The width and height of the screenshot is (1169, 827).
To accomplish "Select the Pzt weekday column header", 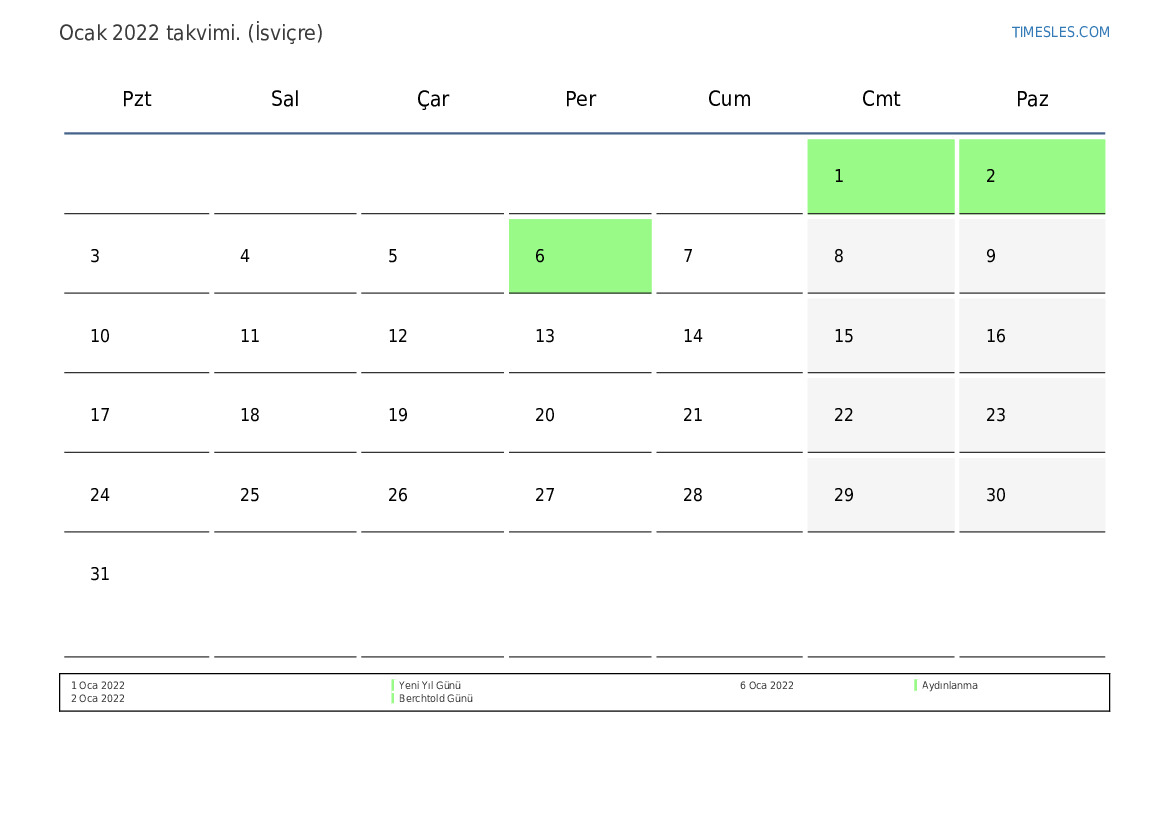I will tap(137, 99).
